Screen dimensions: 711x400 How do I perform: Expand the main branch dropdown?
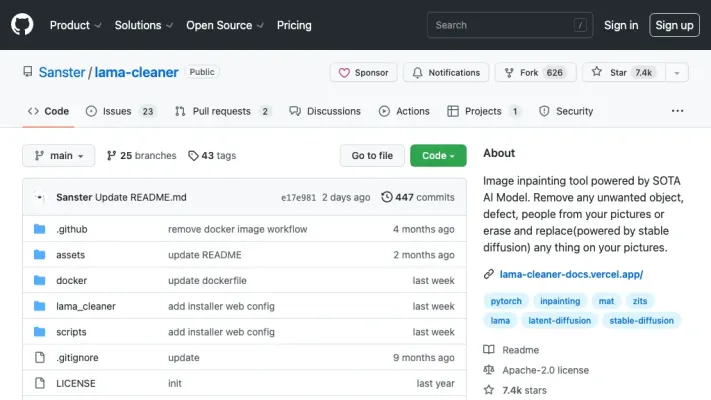pos(59,156)
